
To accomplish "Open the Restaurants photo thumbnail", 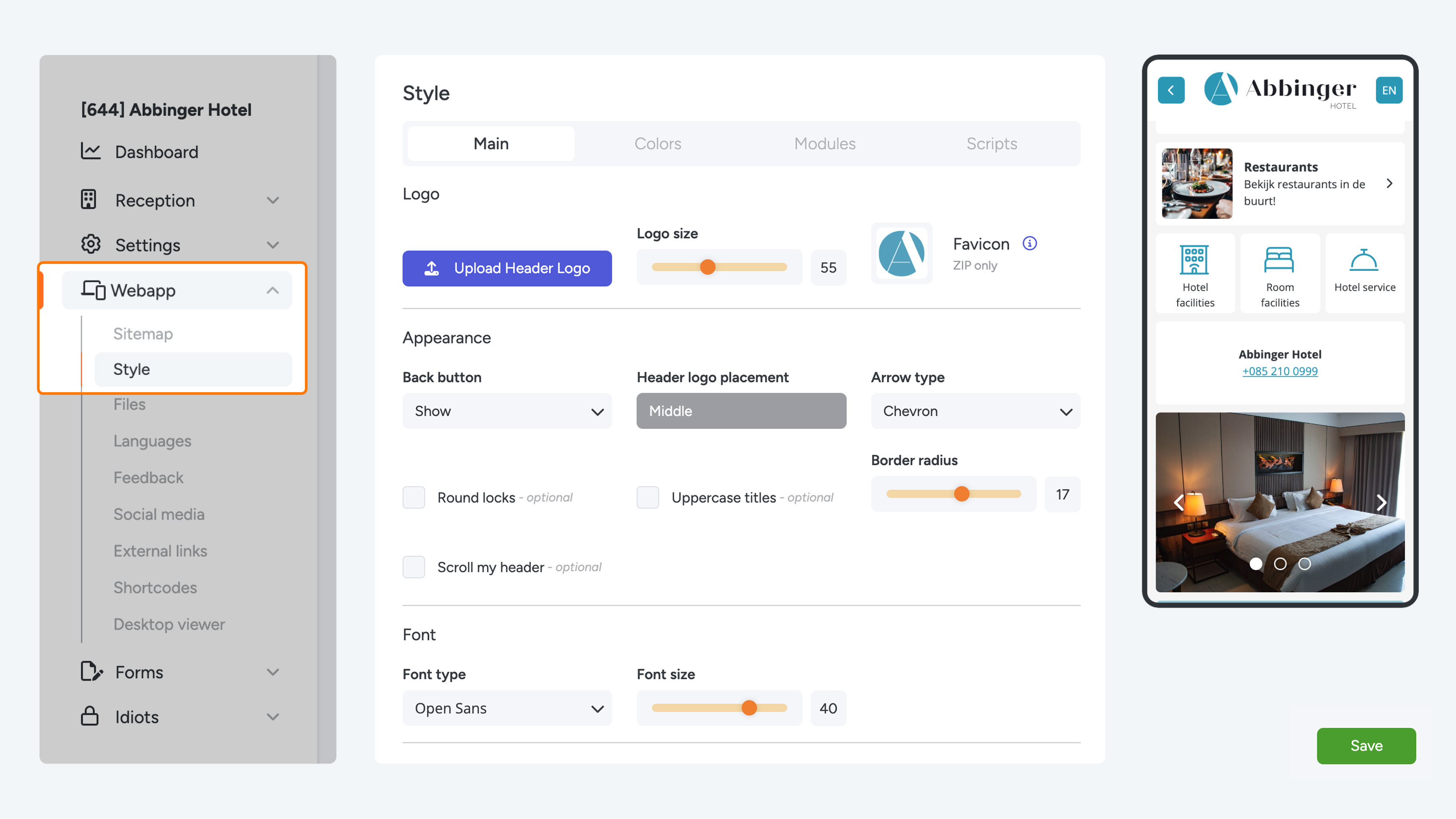I will tap(1196, 183).
